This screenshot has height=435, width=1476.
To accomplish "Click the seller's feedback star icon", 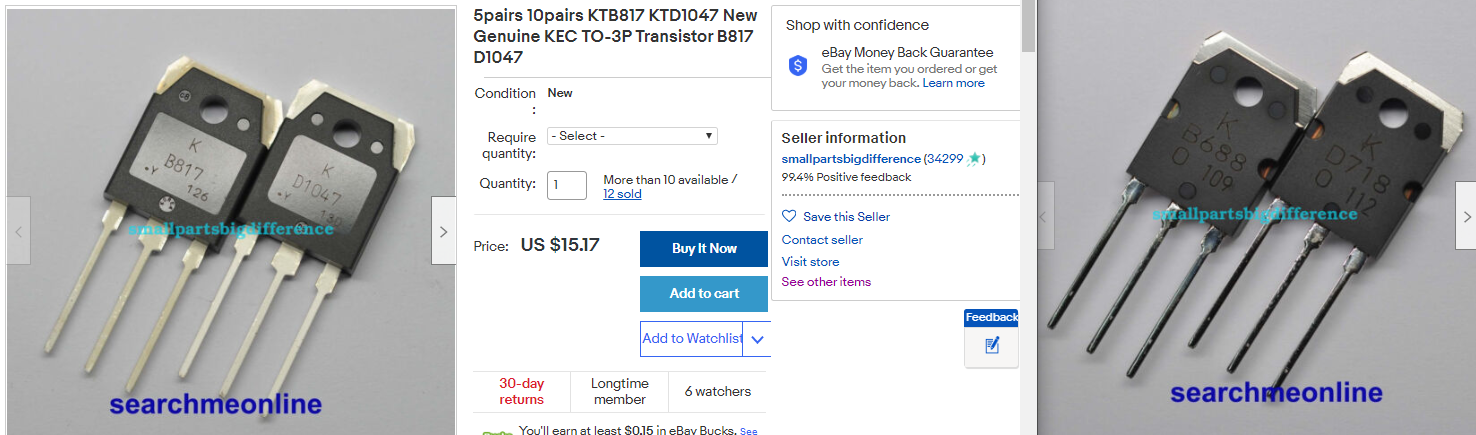I will (x=974, y=159).
